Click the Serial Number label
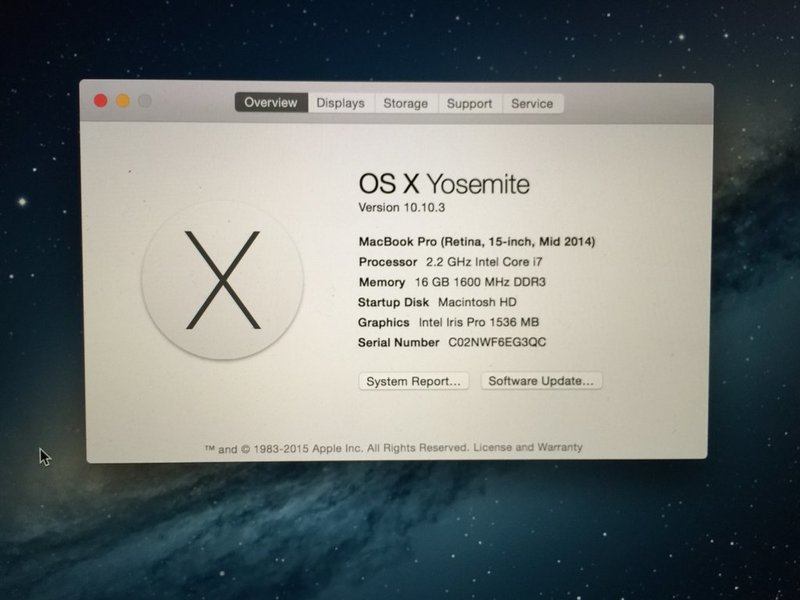The width and height of the screenshot is (800, 600). (x=398, y=342)
